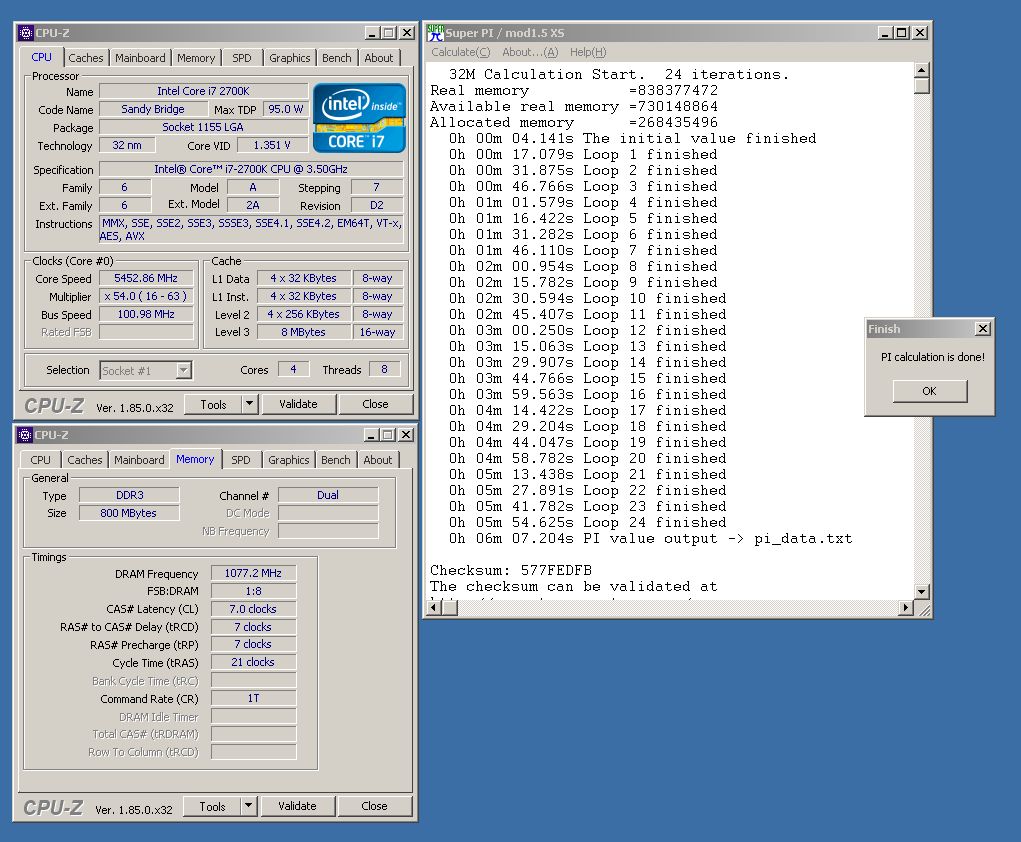Screen dimensions: 1021x842
Task: Click the Core VID value 1.351 V
Action: click(272, 145)
